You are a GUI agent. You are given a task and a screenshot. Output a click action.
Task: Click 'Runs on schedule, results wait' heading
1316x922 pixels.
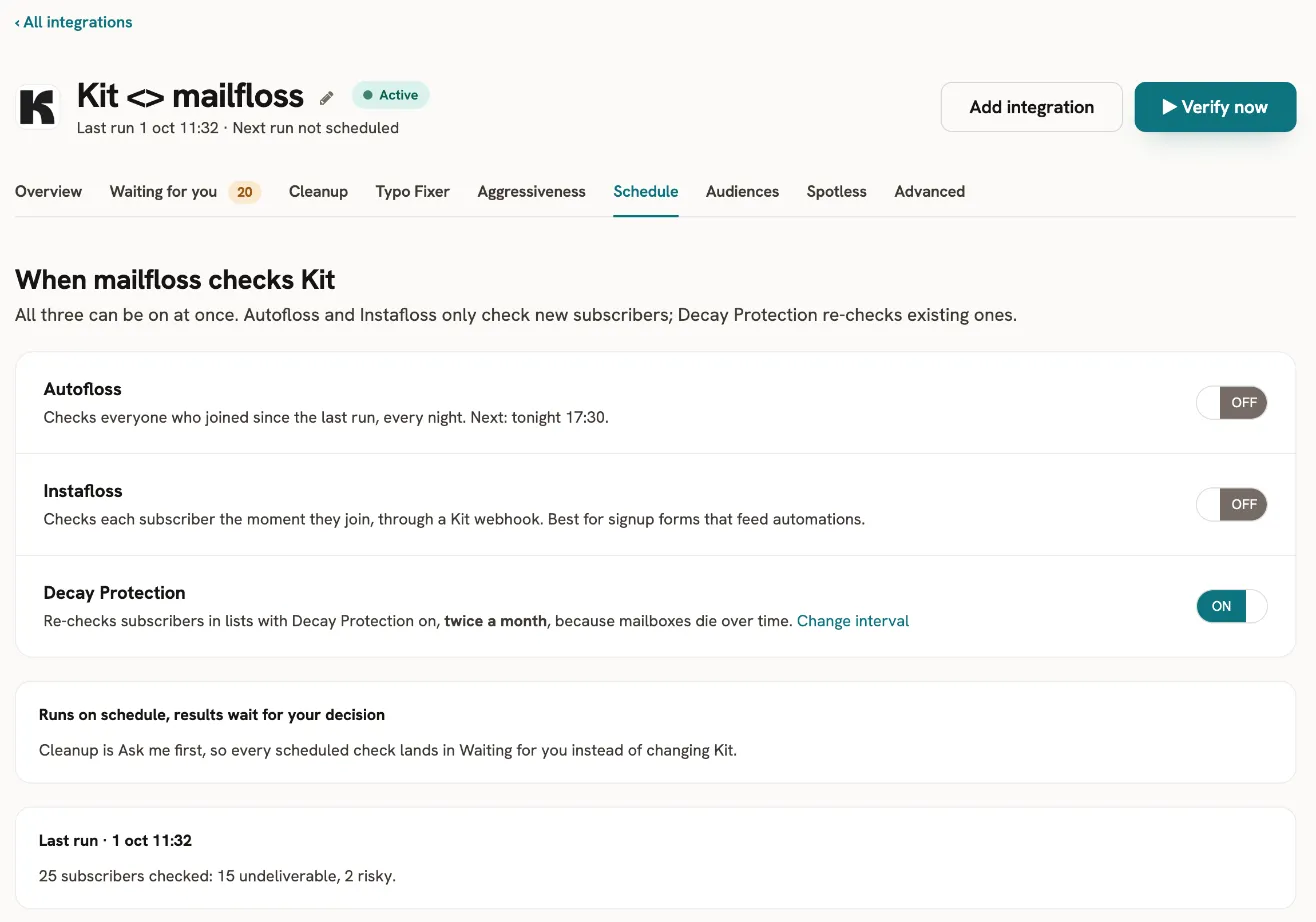tap(212, 715)
